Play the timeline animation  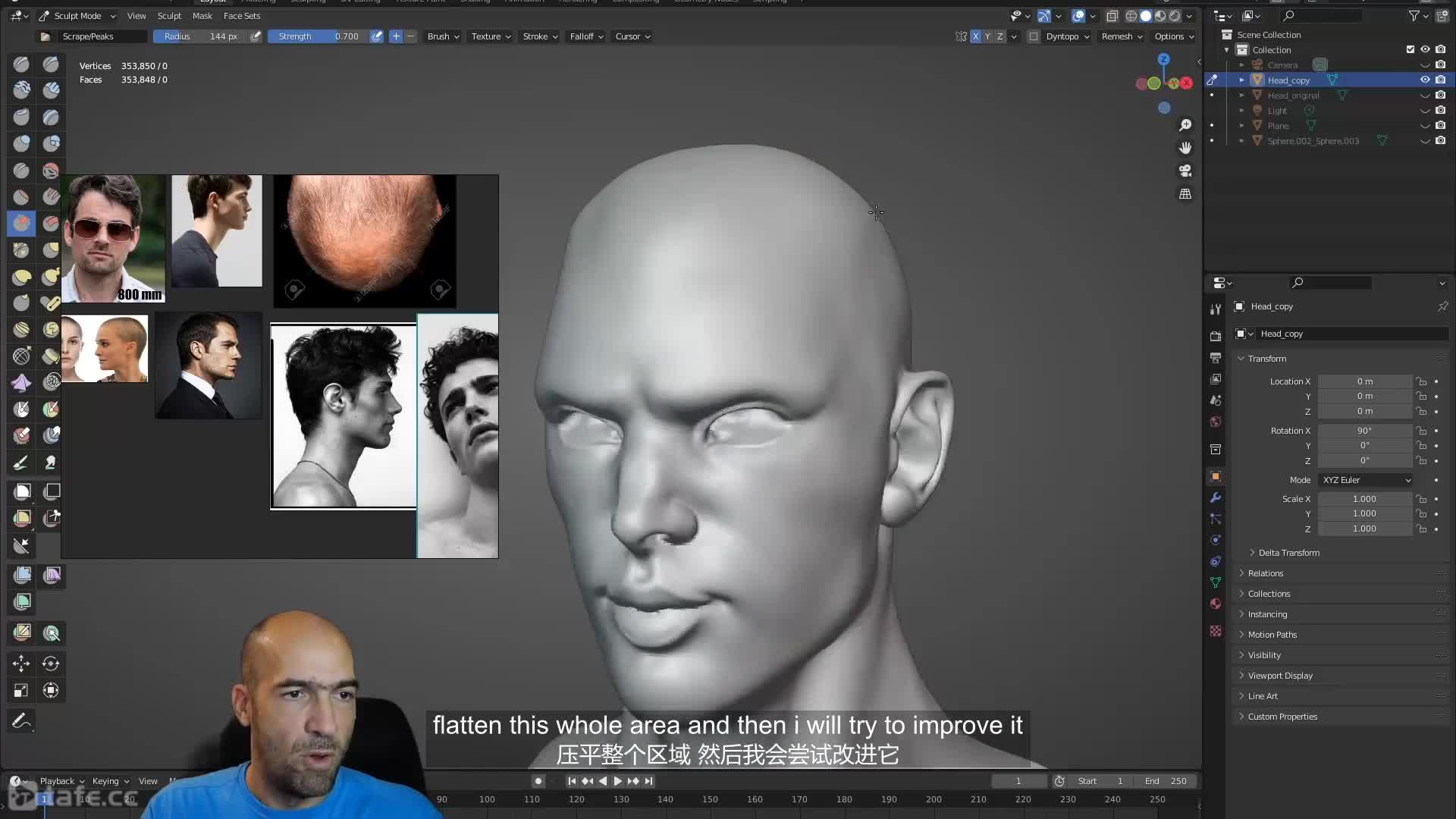coord(617,782)
